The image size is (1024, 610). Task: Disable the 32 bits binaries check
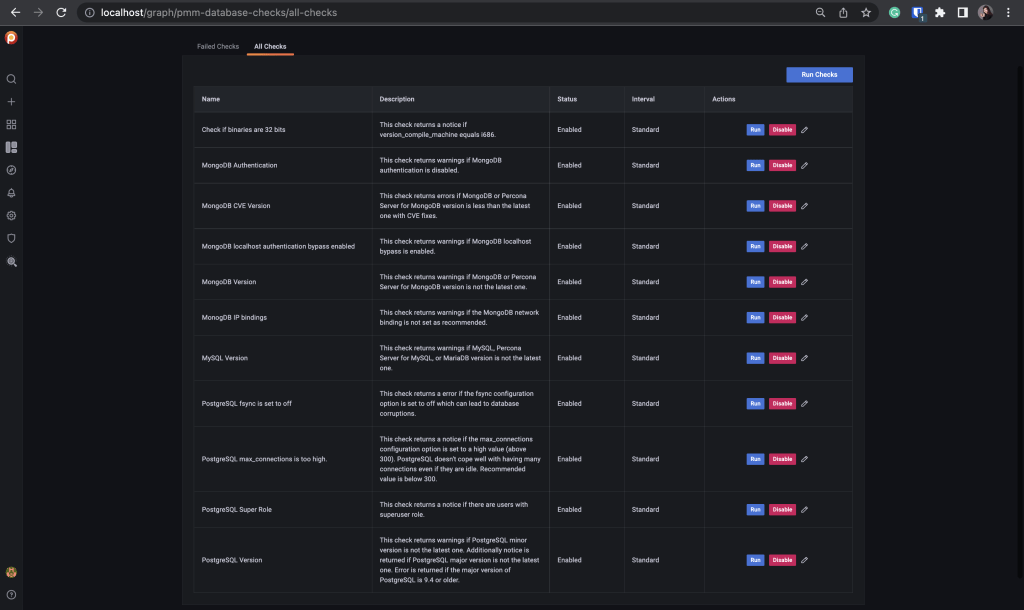pyautogui.click(x=782, y=130)
